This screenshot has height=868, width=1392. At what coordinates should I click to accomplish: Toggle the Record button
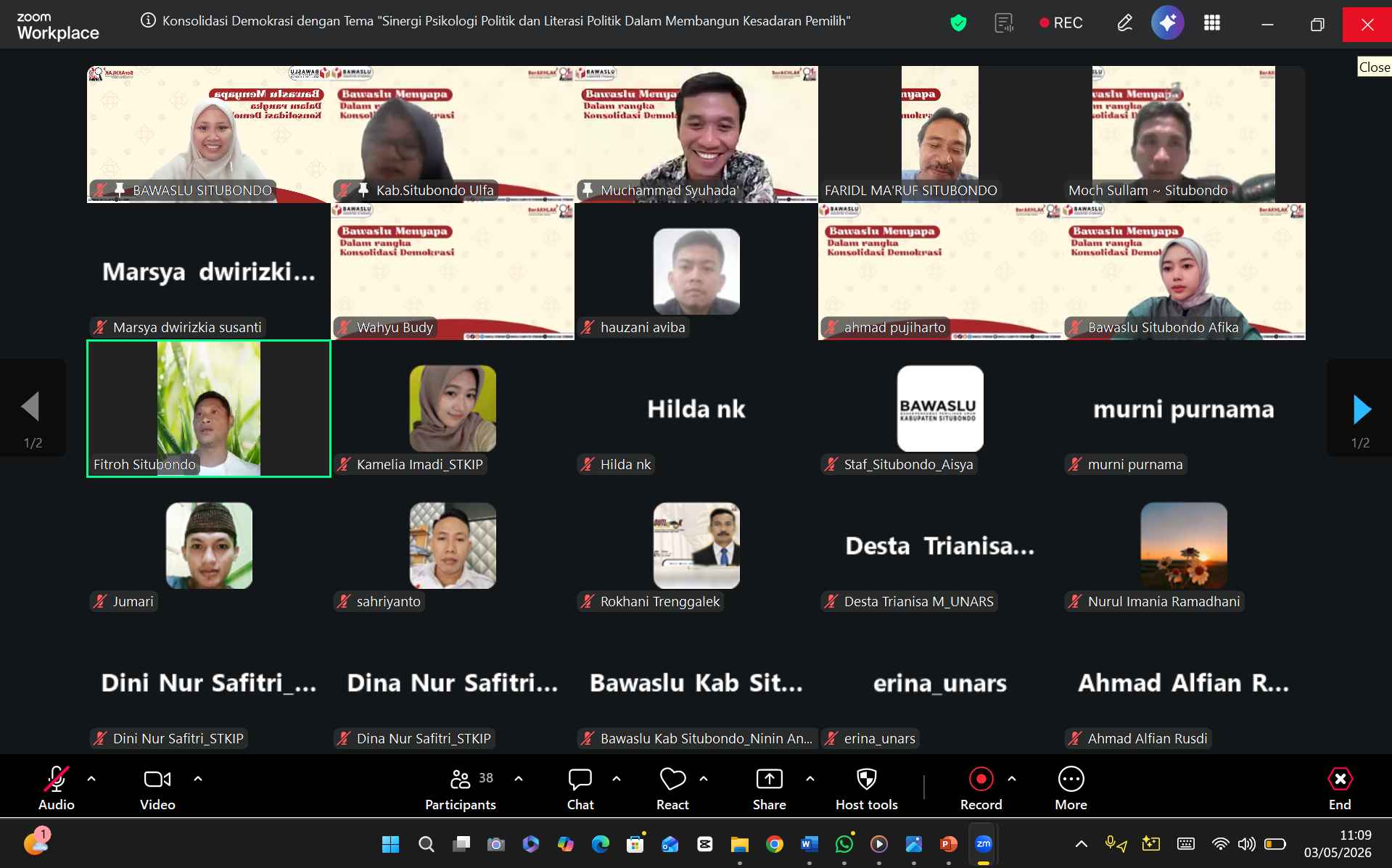click(x=981, y=789)
